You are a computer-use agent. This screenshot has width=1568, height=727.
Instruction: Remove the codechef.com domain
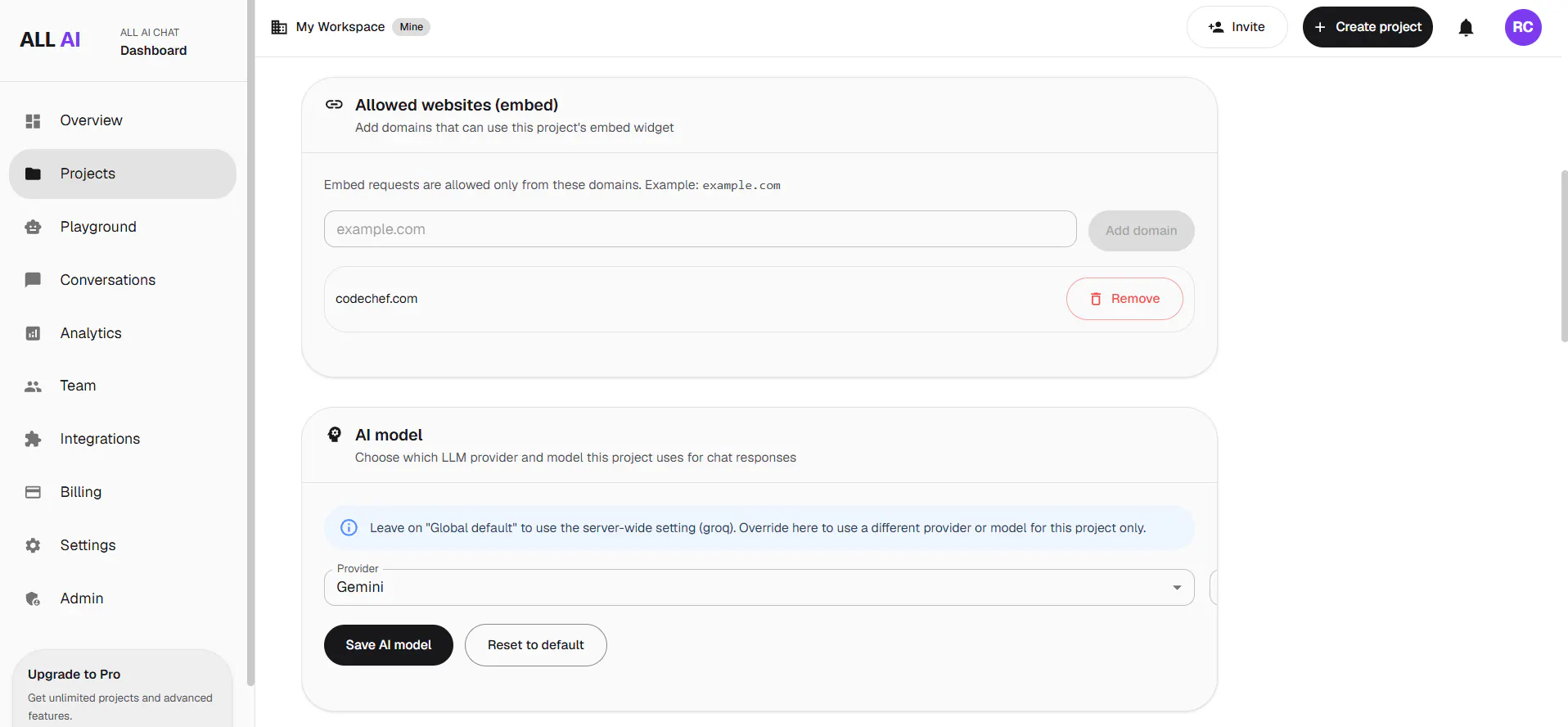[1124, 299]
